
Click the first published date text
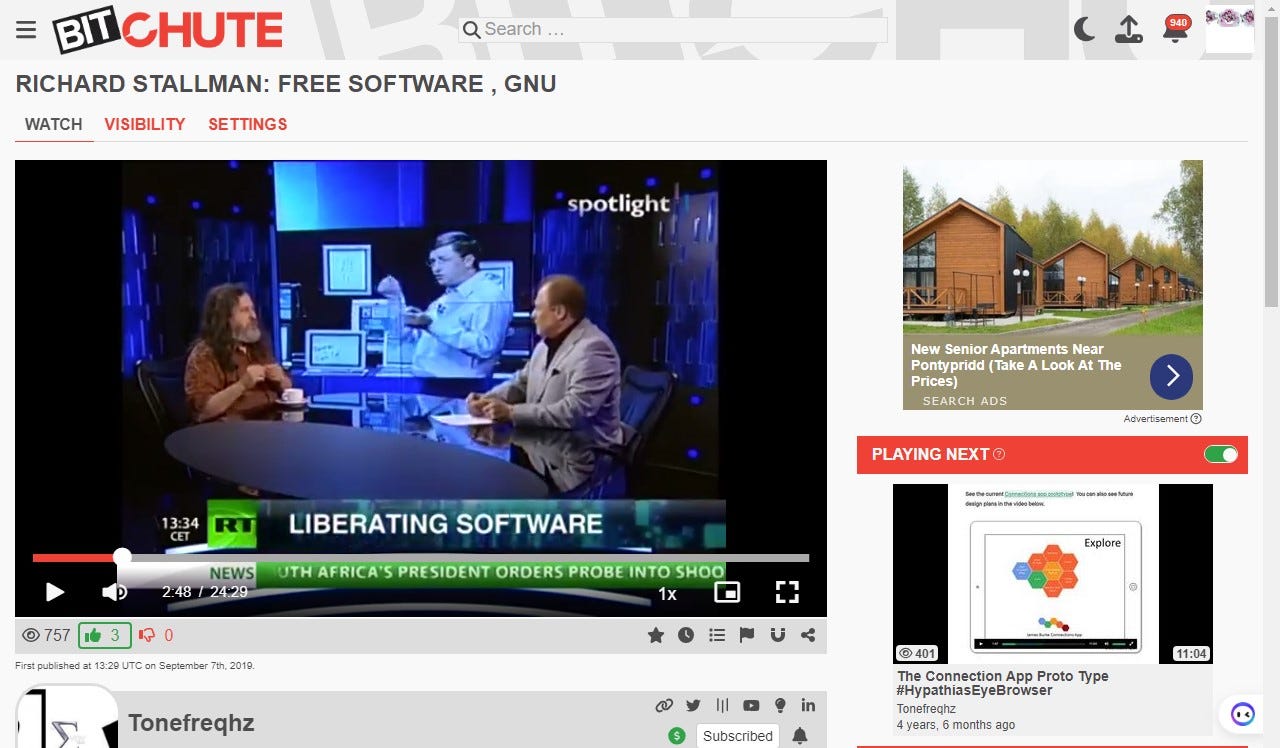tap(135, 666)
